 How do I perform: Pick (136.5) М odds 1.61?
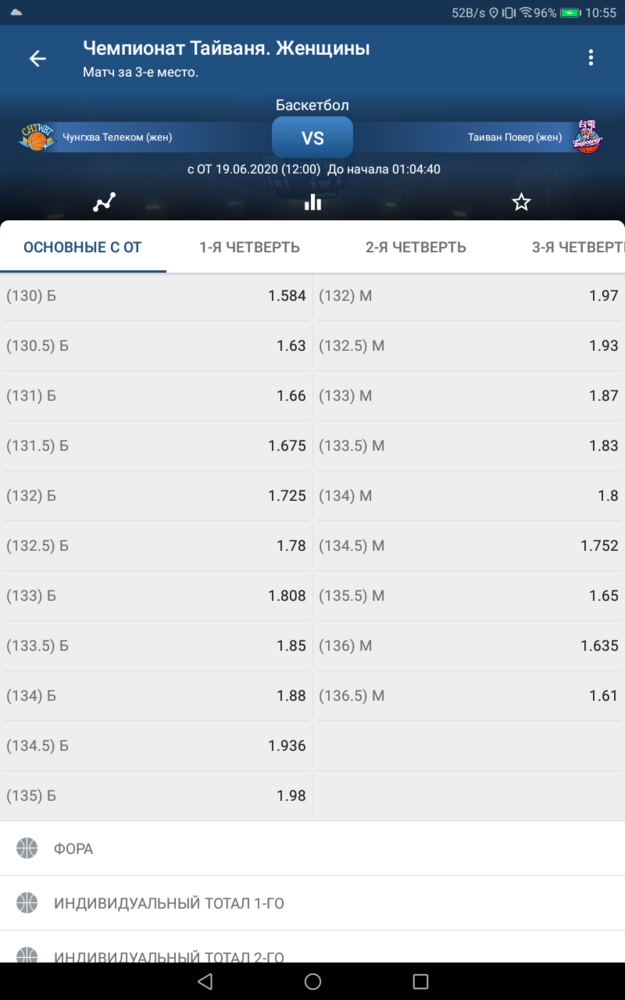(x=469, y=696)
